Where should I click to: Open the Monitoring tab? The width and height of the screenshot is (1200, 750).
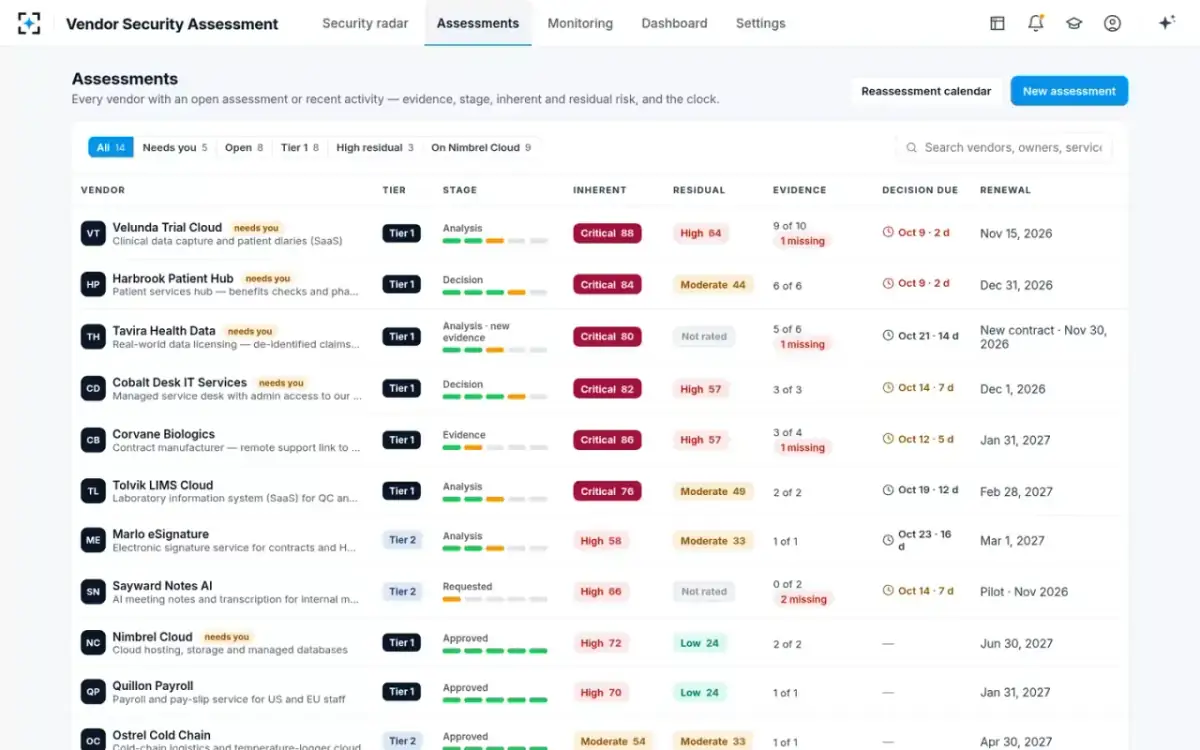pos(580,23)
